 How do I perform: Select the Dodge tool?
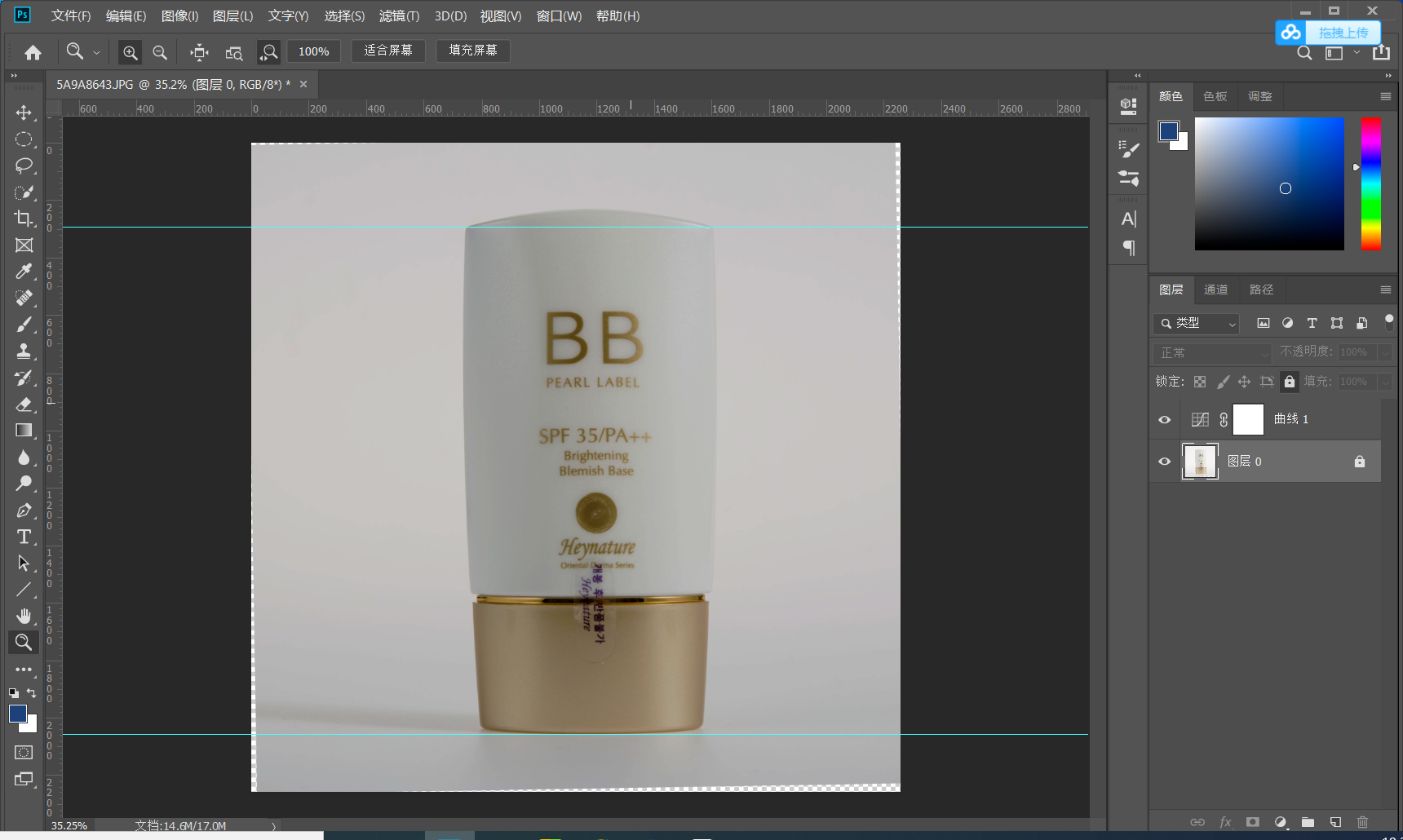pyautogui.click(x=24, y=484)
